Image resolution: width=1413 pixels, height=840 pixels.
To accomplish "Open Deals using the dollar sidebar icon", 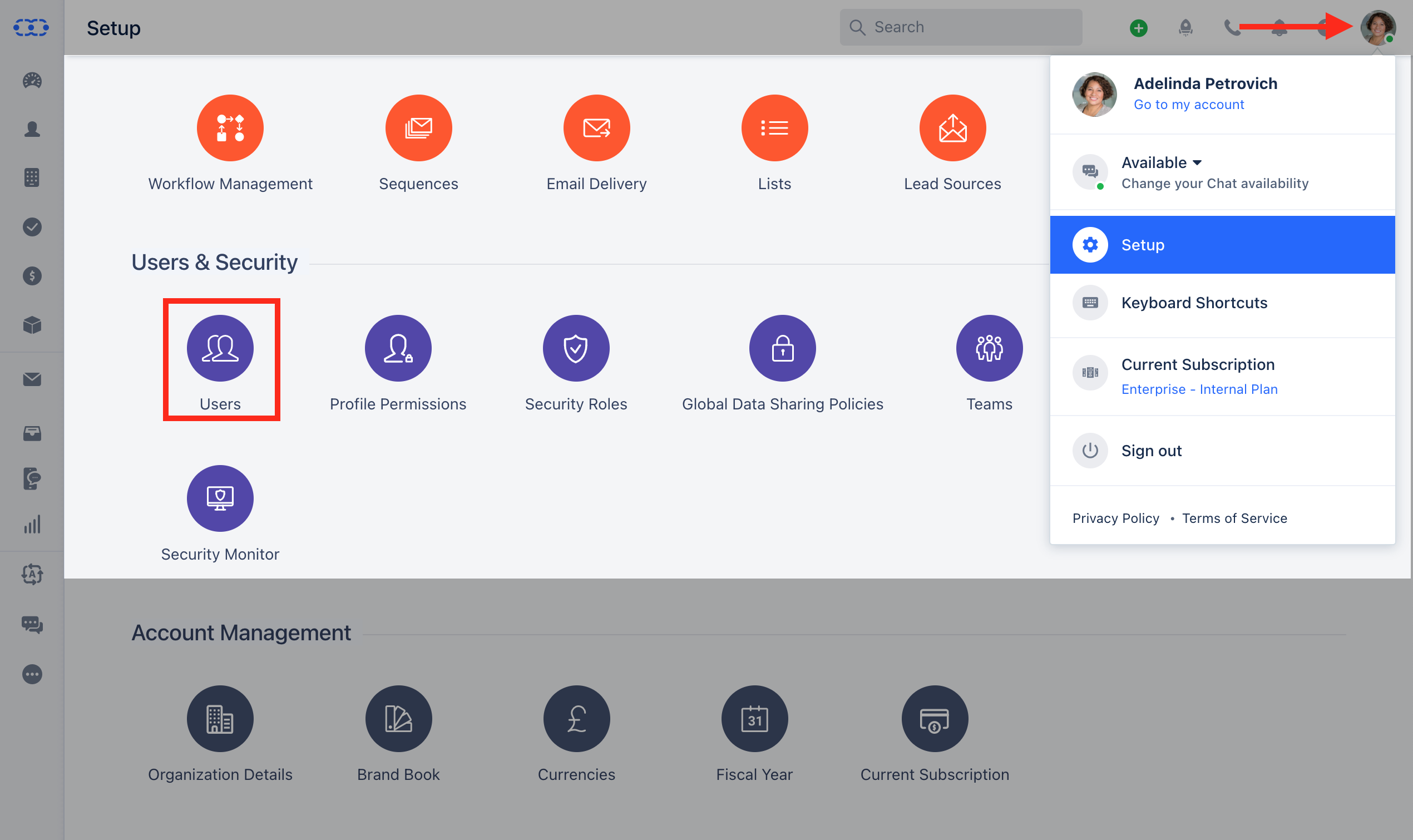I will click(x=32, y=276).
